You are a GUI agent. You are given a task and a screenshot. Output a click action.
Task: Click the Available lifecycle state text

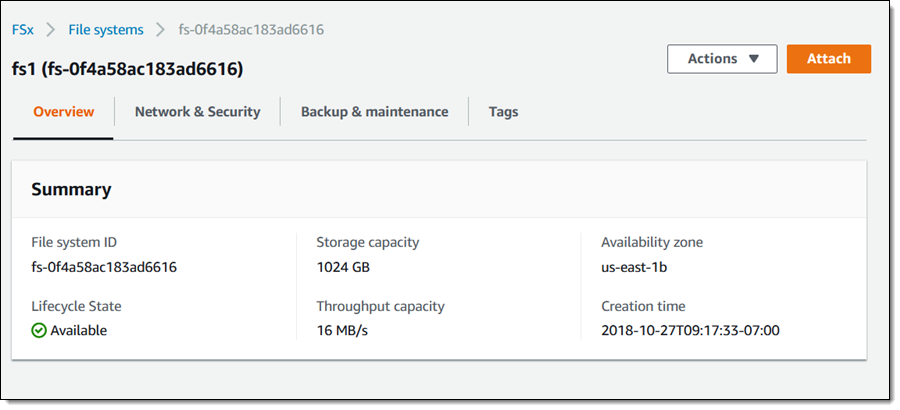point(78,330)
